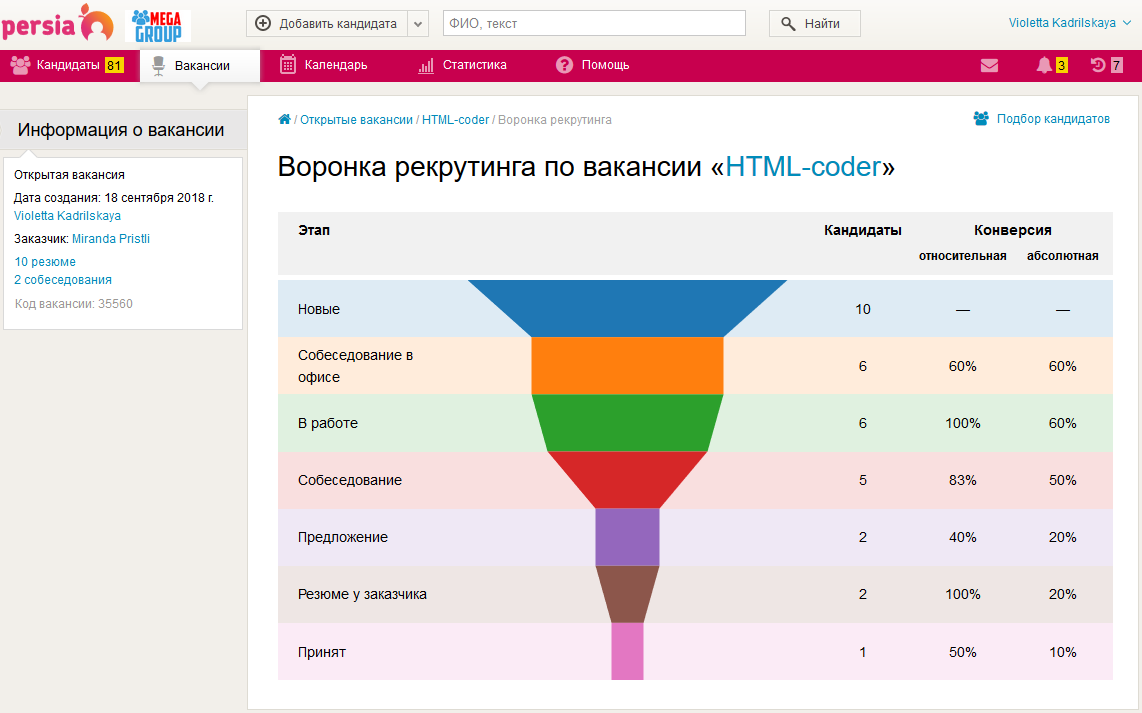This screenshot has width=1142, height=713.
Task: Click the абсолютная column subheader
Action: click(x=1063, y=256)
